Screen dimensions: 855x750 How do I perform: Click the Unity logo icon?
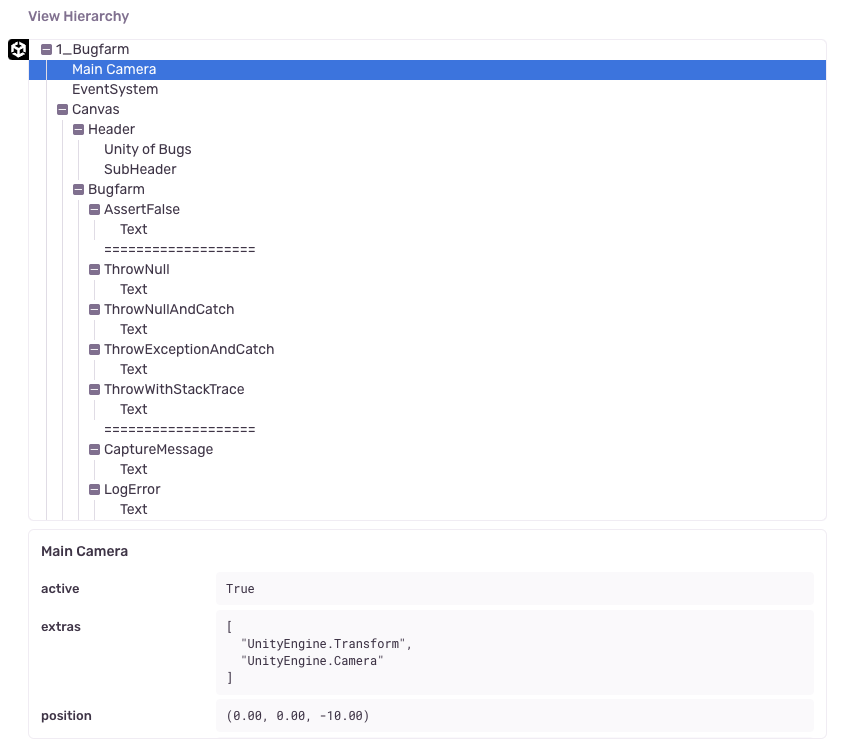tap(17, 48)
